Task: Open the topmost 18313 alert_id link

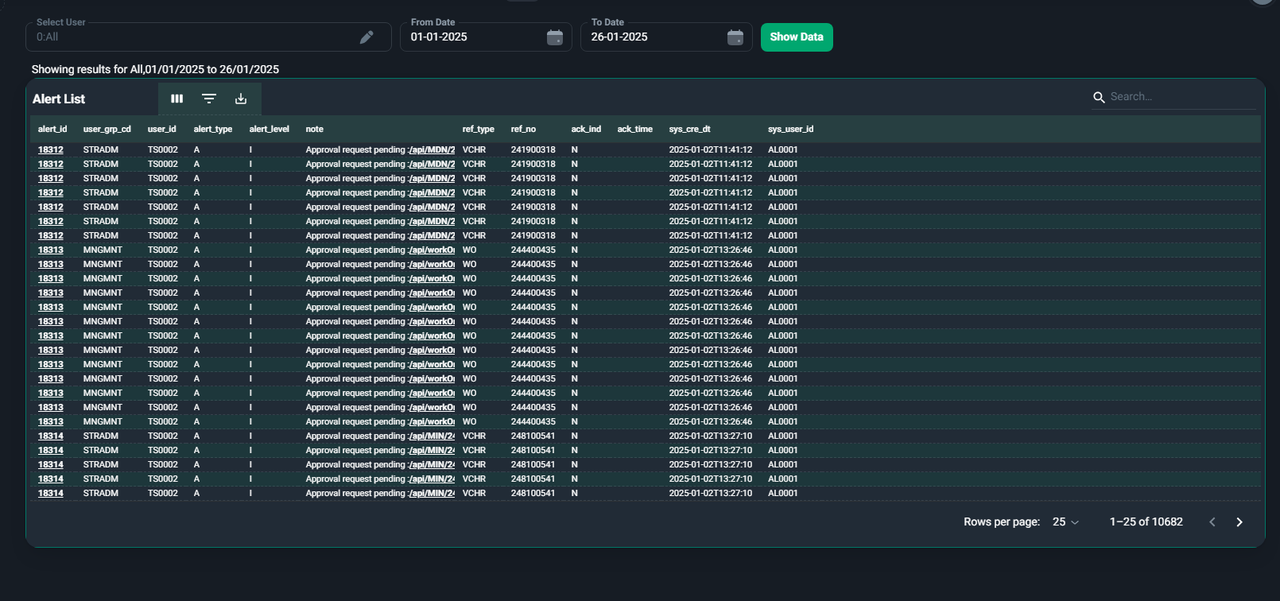Action: (51, 250)
